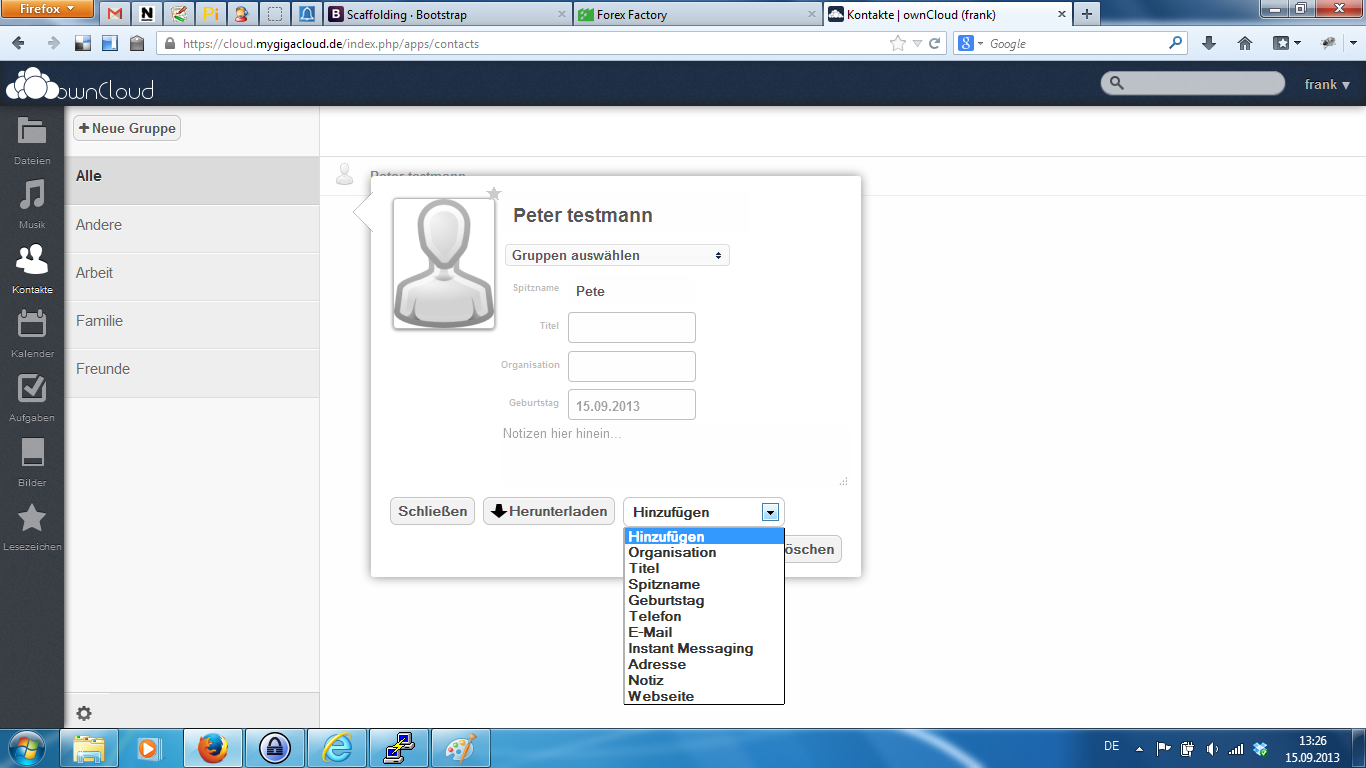Click the contact avatar photo

(444, 263)
